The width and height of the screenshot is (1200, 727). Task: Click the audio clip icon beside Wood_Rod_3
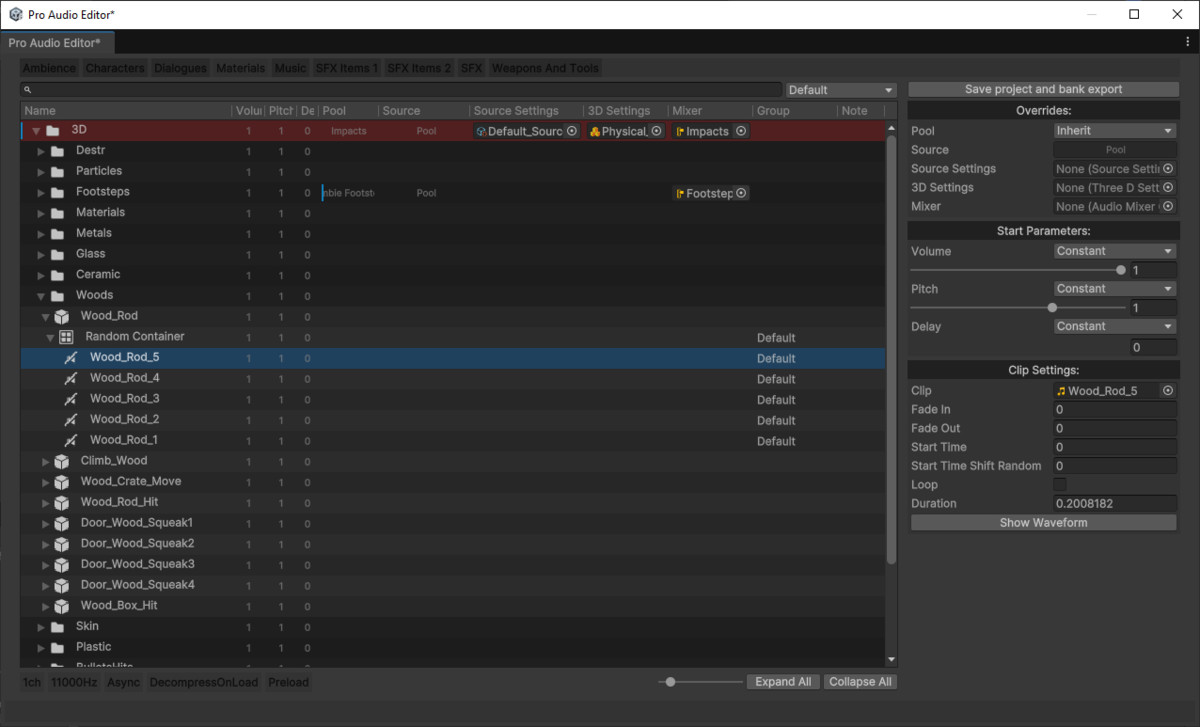click(x=71, y=399)
